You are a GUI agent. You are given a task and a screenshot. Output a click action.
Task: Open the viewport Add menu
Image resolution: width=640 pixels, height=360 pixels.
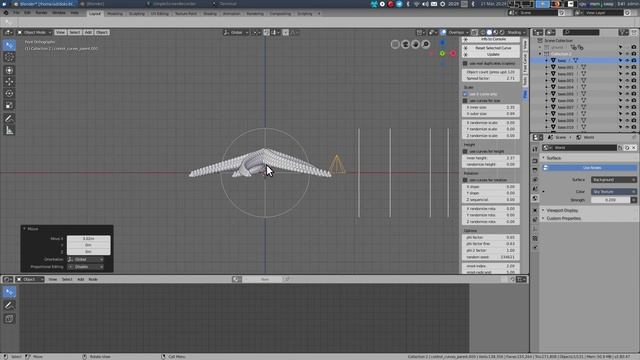(x=88, y=32)
